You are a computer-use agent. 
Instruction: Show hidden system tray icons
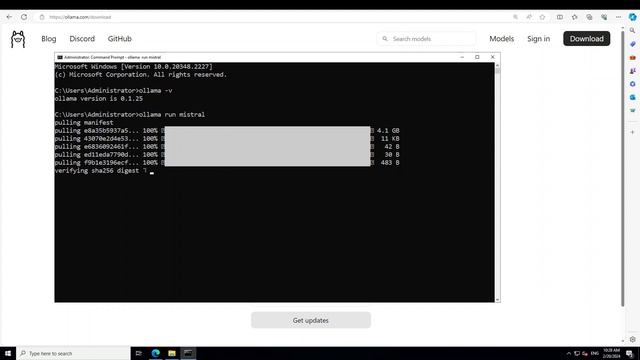(x=569, y=353)
